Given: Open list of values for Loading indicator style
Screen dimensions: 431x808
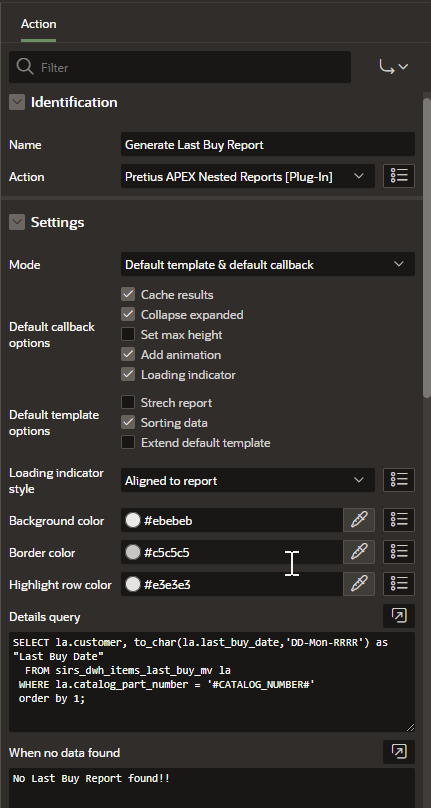Looking at the screenshot, I should point(399,480).
